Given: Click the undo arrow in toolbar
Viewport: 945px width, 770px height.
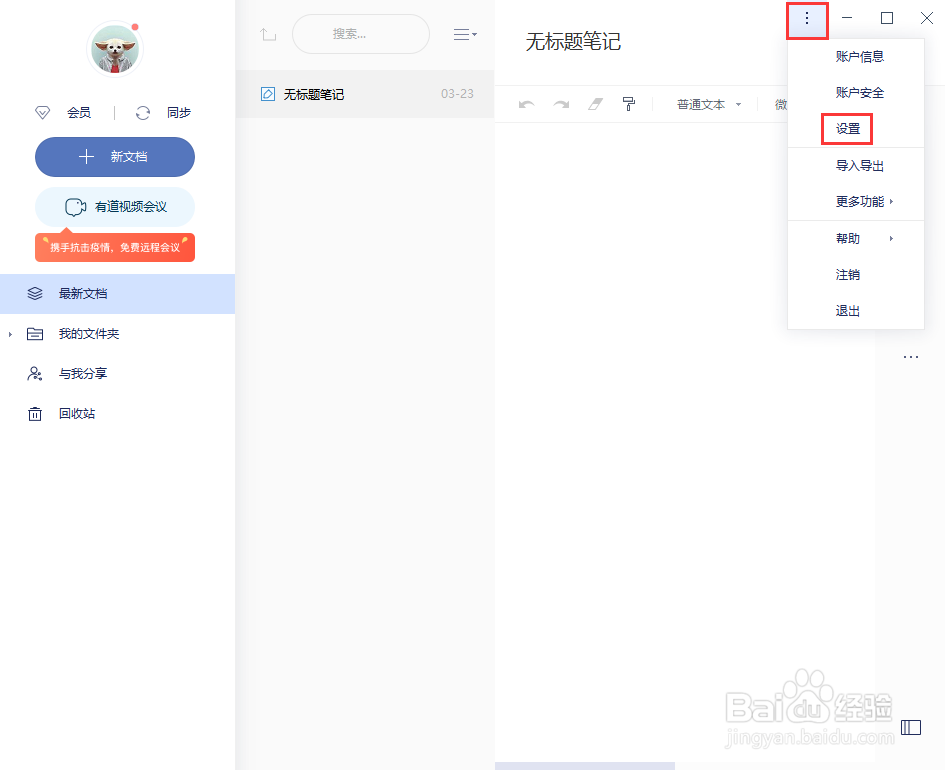Looking at the screenshot, I should coord(527,105).
